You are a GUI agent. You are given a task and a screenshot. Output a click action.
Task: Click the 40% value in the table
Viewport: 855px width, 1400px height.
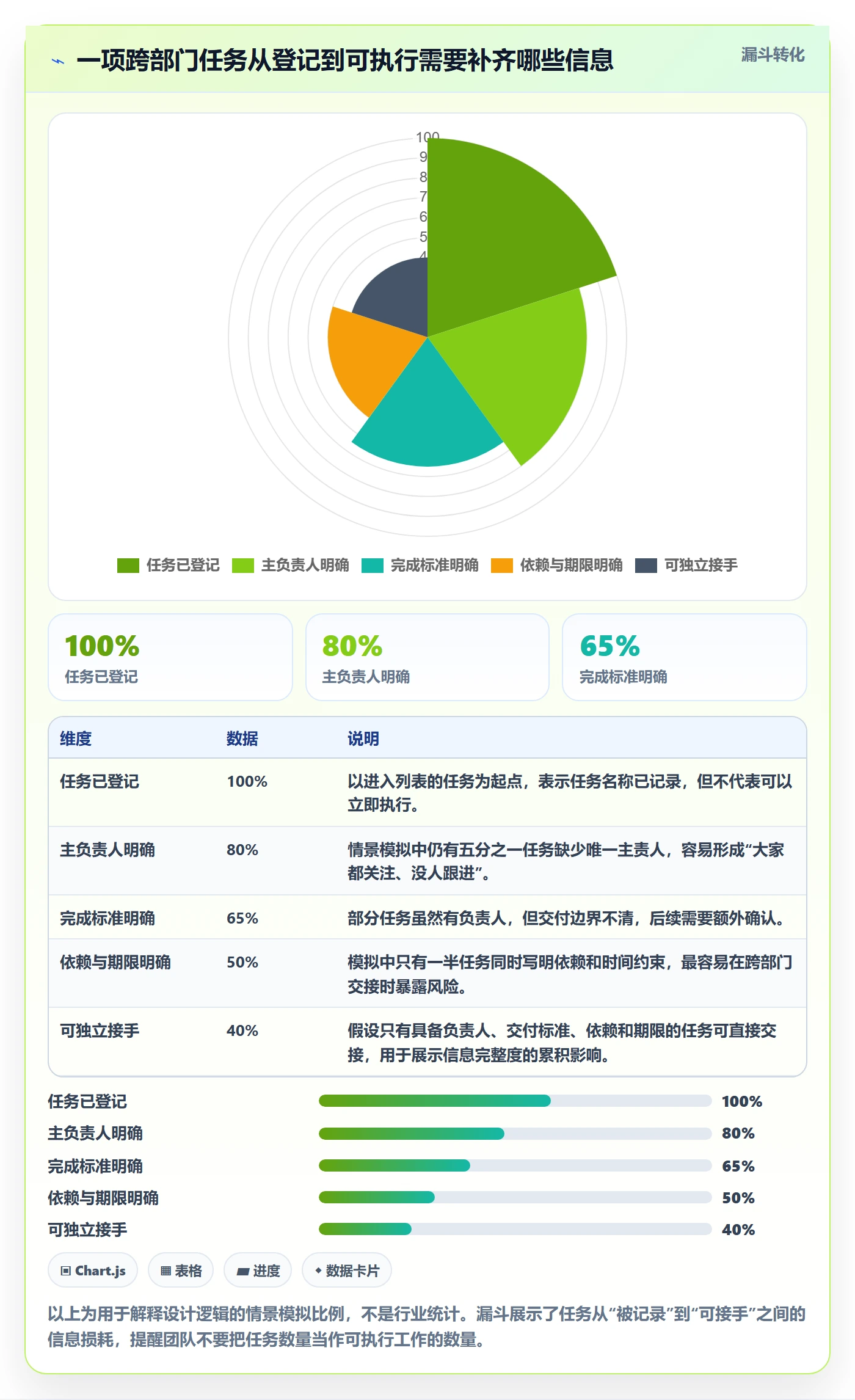click(x=242, y=1031)
